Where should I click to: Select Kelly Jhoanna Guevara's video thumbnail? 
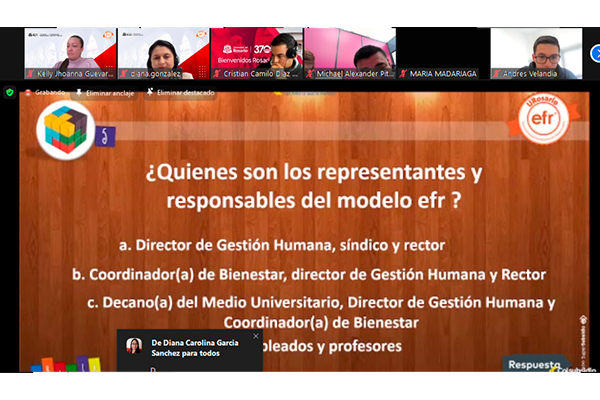click(x=70, y=53)
